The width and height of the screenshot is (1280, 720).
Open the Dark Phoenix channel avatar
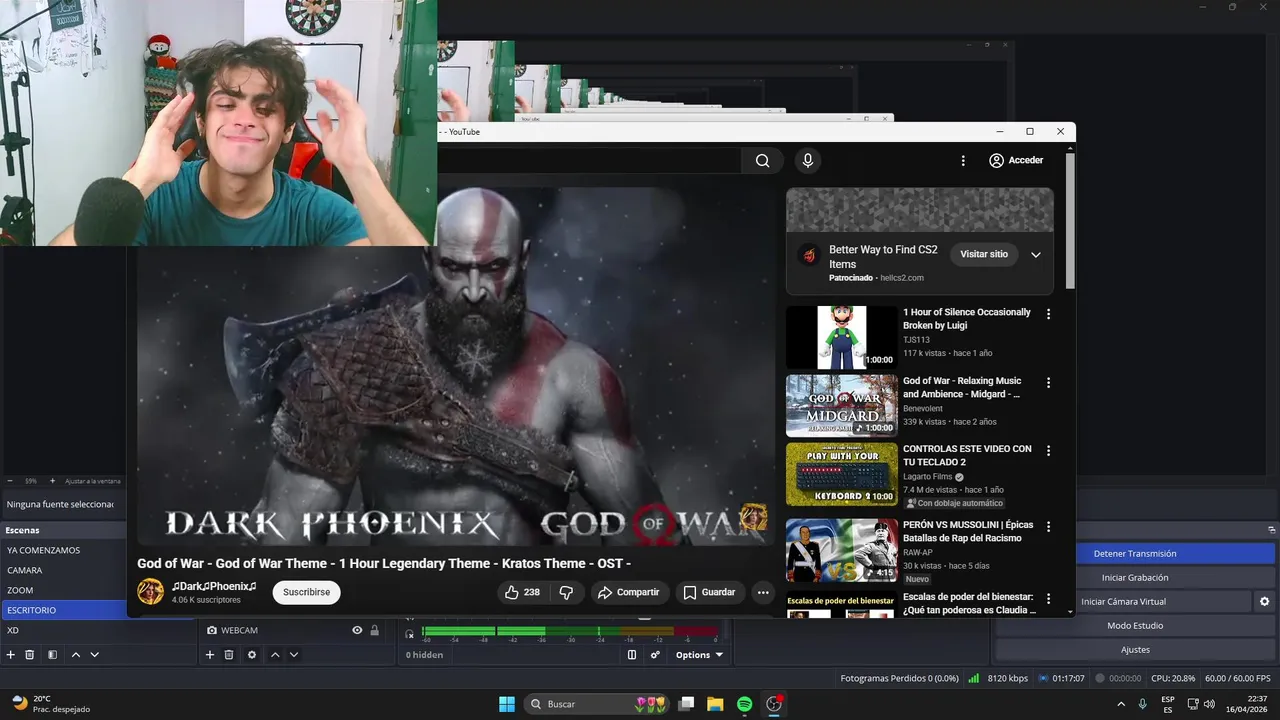pyautogui.click(x=150, y=592)
